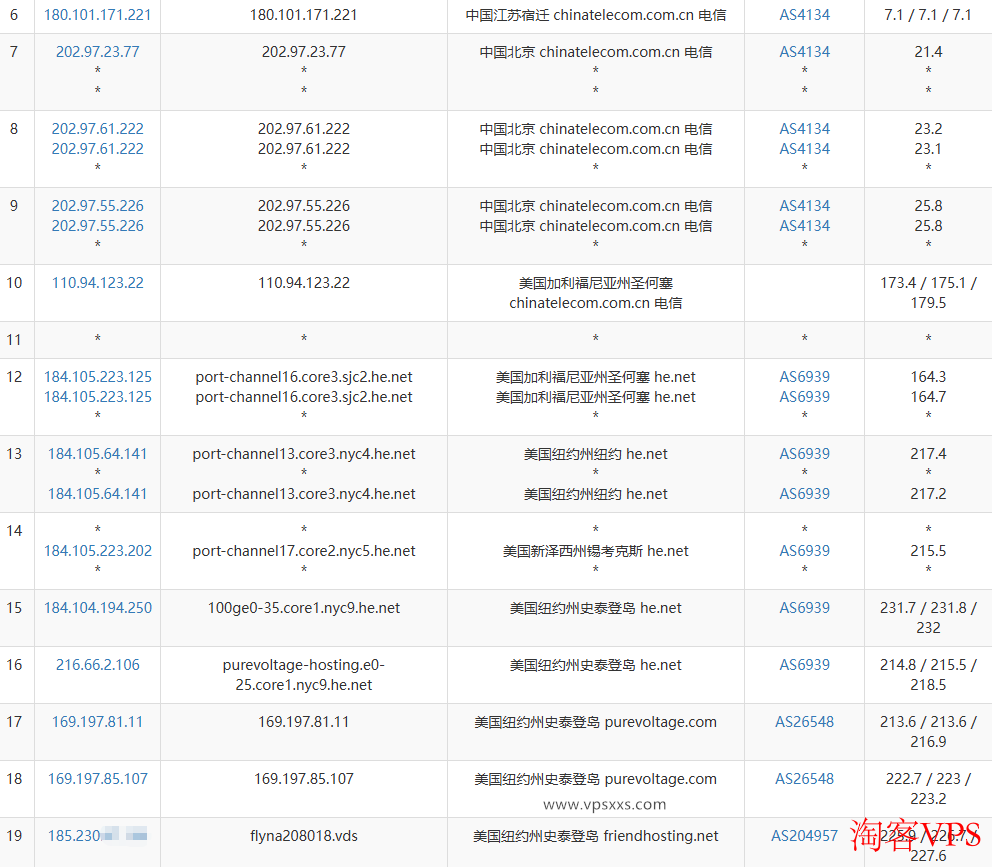
Task: Click the 23.1 latency value
Action: tap(927, 149)
